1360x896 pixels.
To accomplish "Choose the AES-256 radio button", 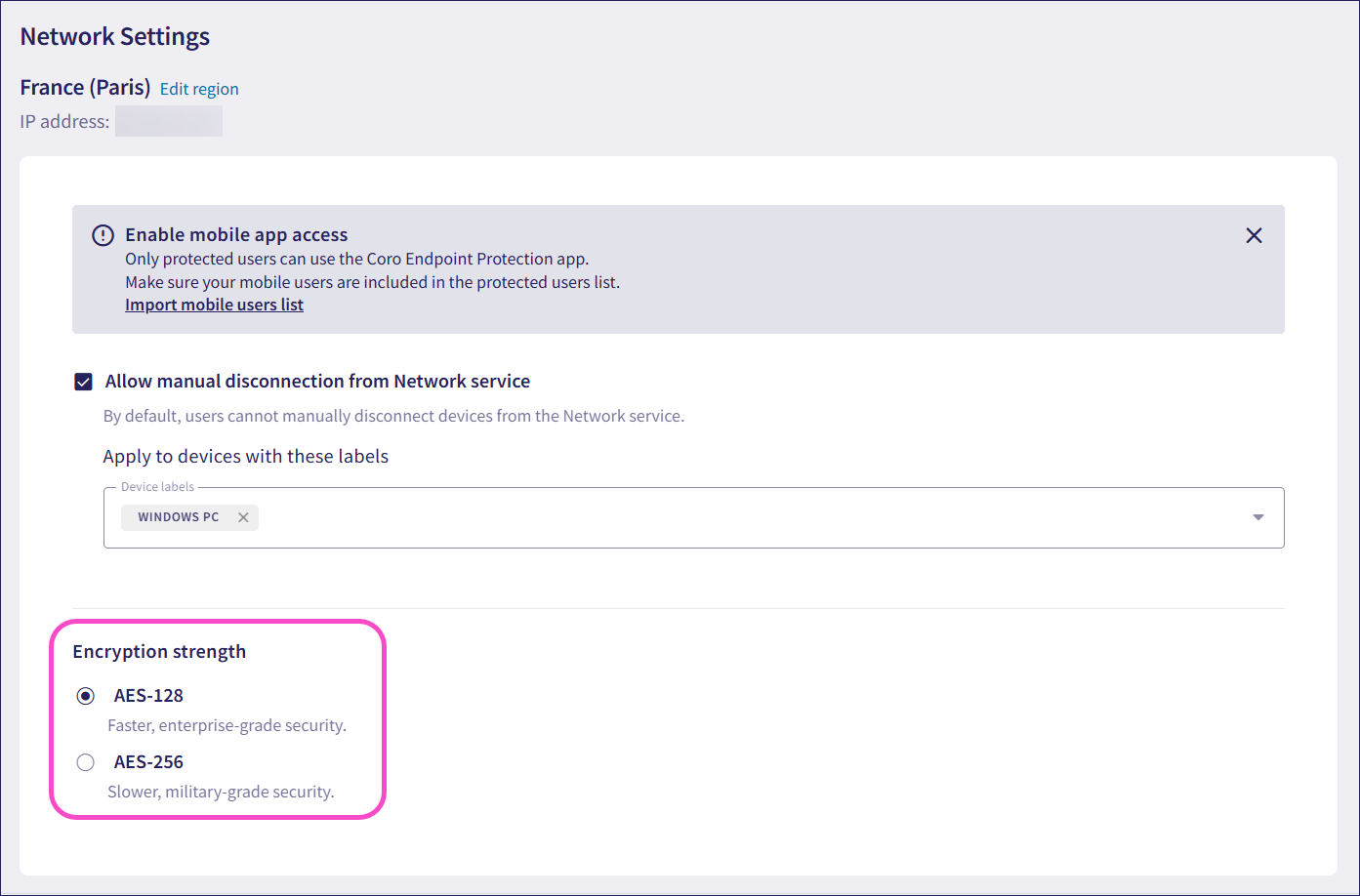I will click(x=86, y=762).
